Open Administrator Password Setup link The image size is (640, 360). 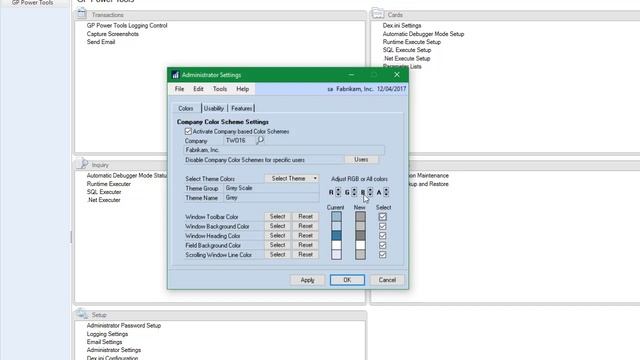pos(124,326)
